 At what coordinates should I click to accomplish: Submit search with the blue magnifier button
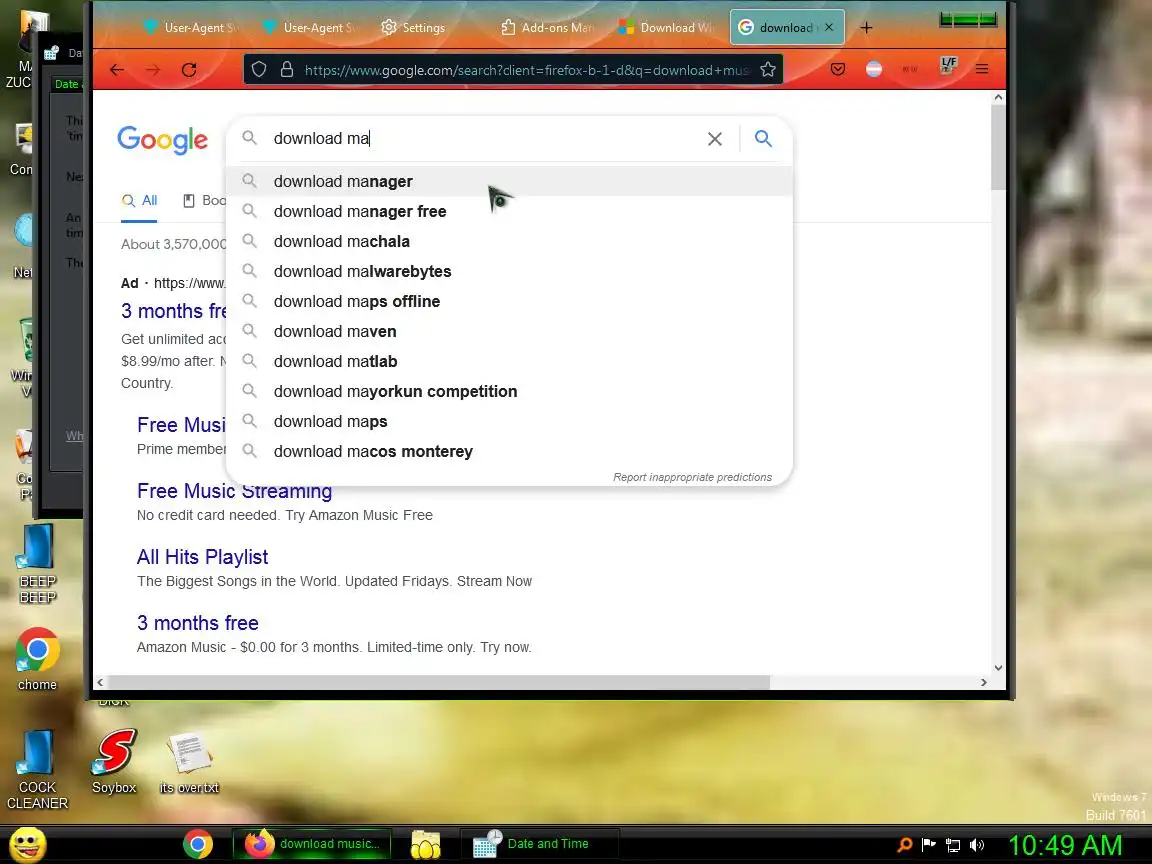coord(763,138)
